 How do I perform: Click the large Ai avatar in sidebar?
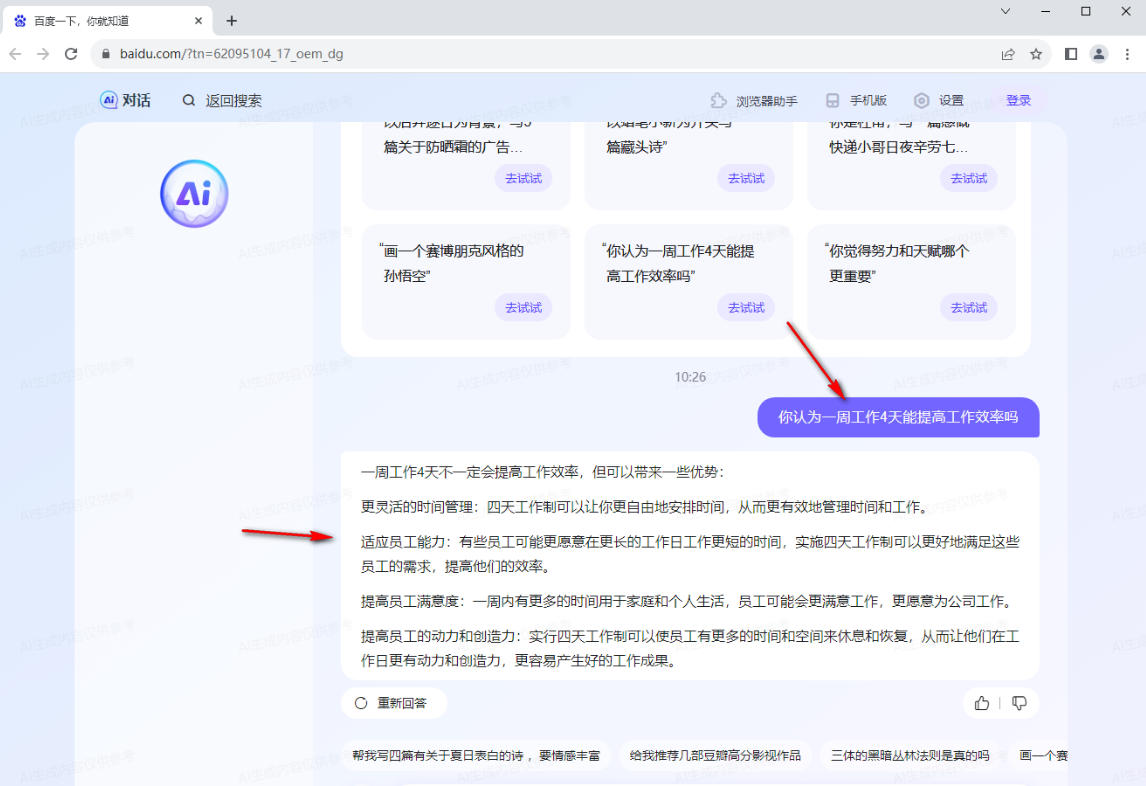194,194
